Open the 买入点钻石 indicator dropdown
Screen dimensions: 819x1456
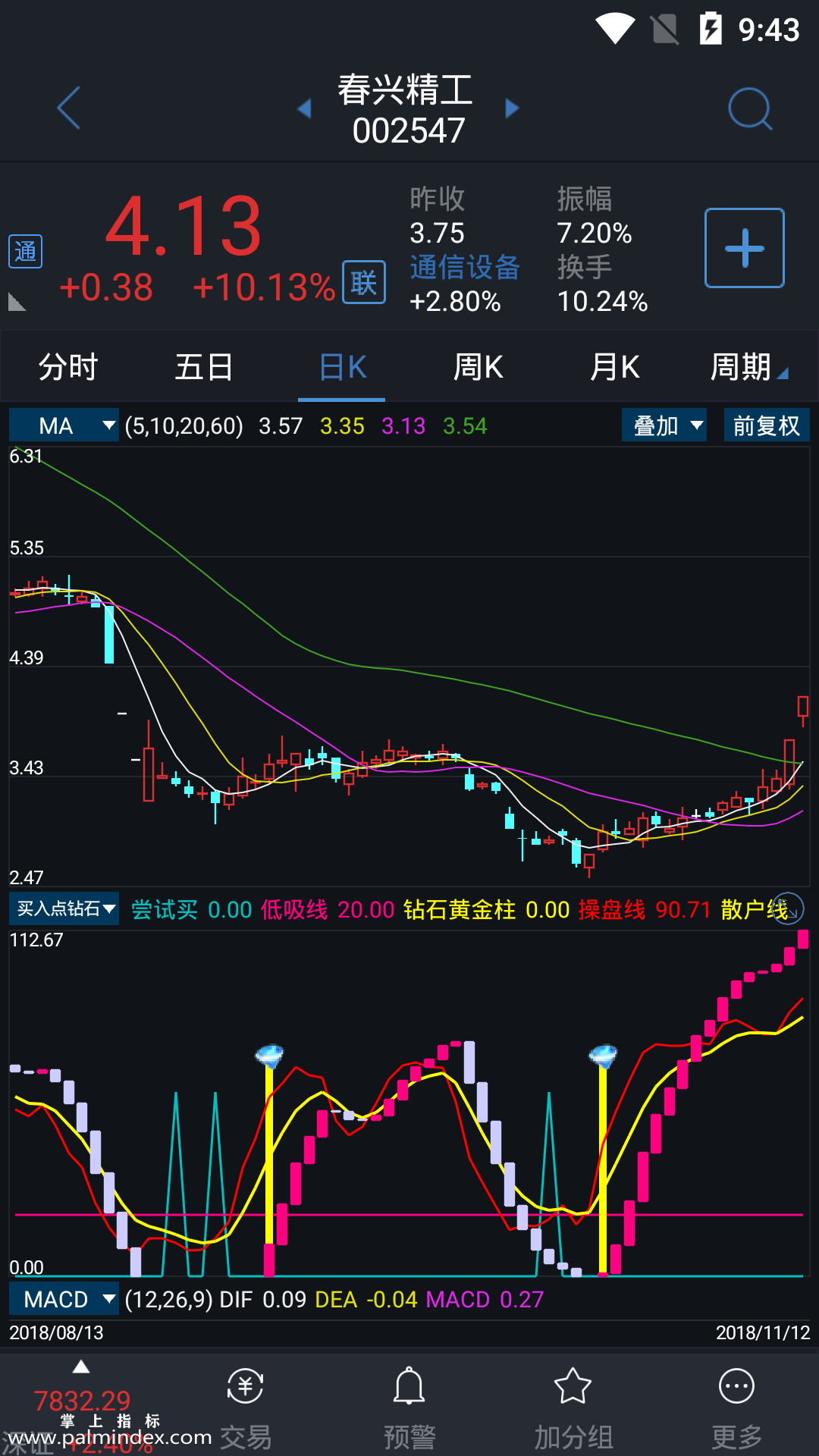(x=64, y=908)
